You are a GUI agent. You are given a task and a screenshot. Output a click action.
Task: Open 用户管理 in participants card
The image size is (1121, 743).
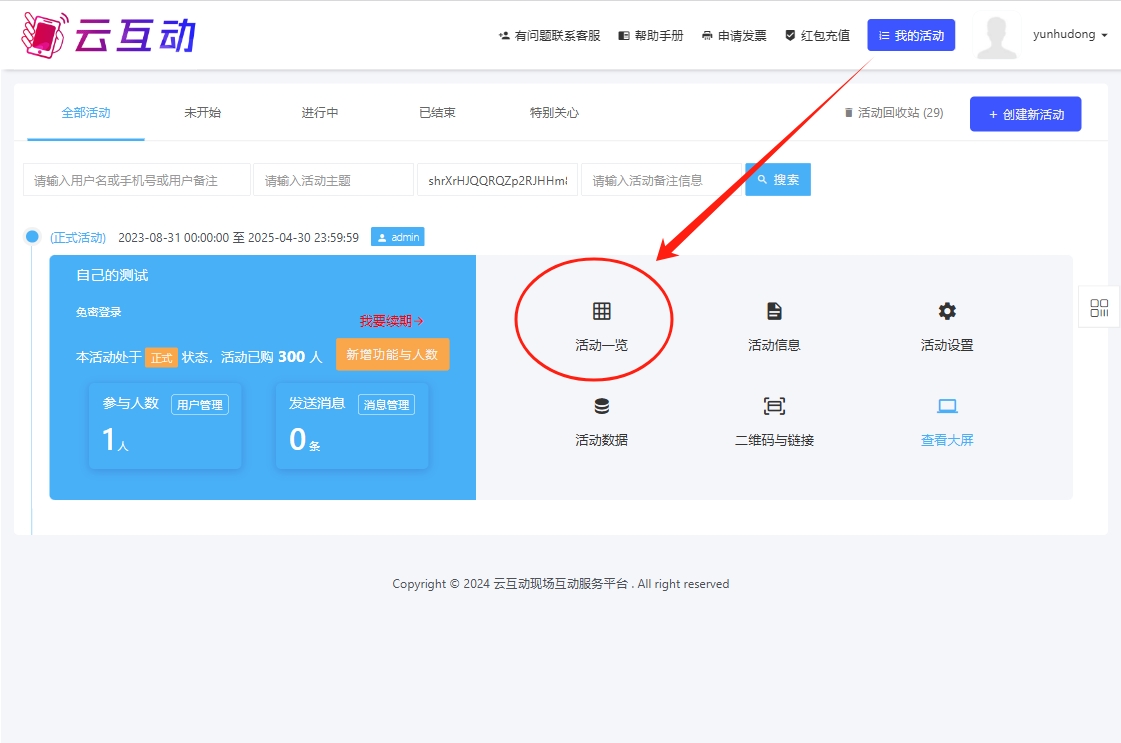(199, 405)
